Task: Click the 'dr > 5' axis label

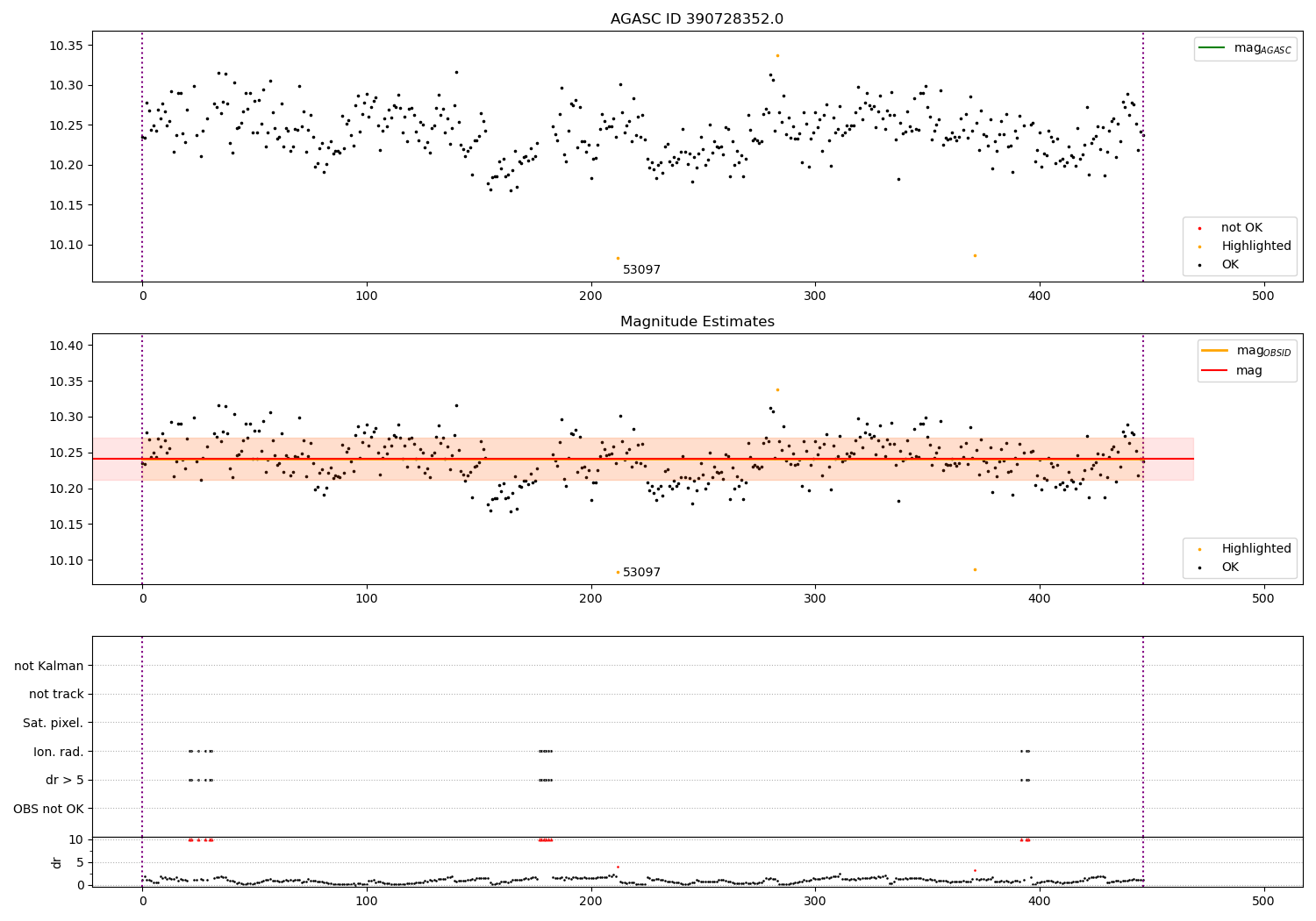Action: [65, 780]
